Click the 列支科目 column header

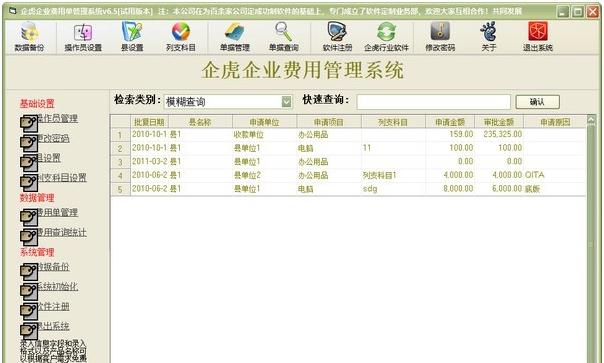(393, 122)
